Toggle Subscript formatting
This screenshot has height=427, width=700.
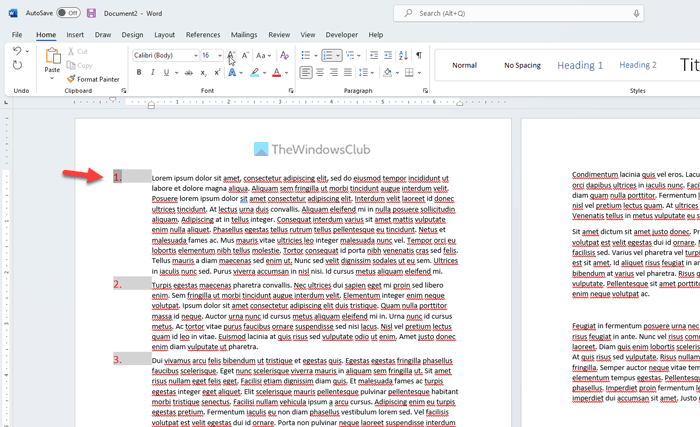point(203,72)
